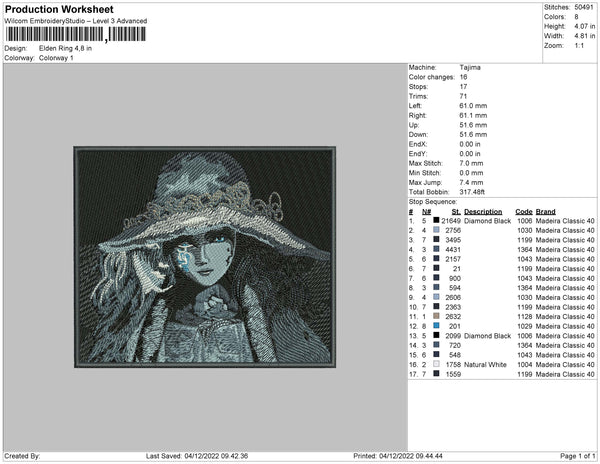Viewport: 600px width, 464px height.
Task: Click the 'Natural White' description in row 16
Action: click(x=485, y=365)
